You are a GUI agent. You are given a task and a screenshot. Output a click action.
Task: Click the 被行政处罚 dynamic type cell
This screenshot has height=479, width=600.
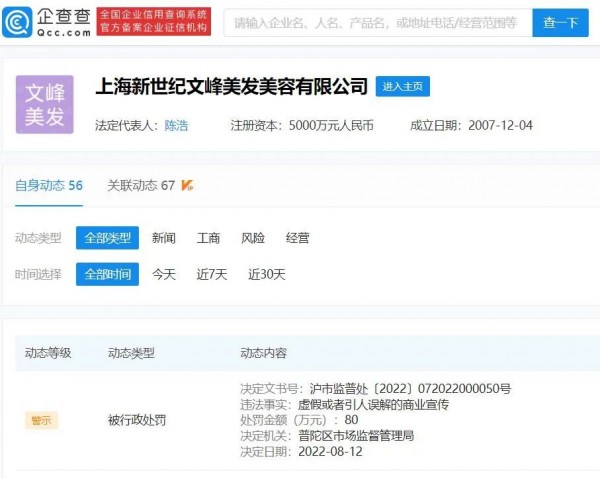click(x=137, y=420)
